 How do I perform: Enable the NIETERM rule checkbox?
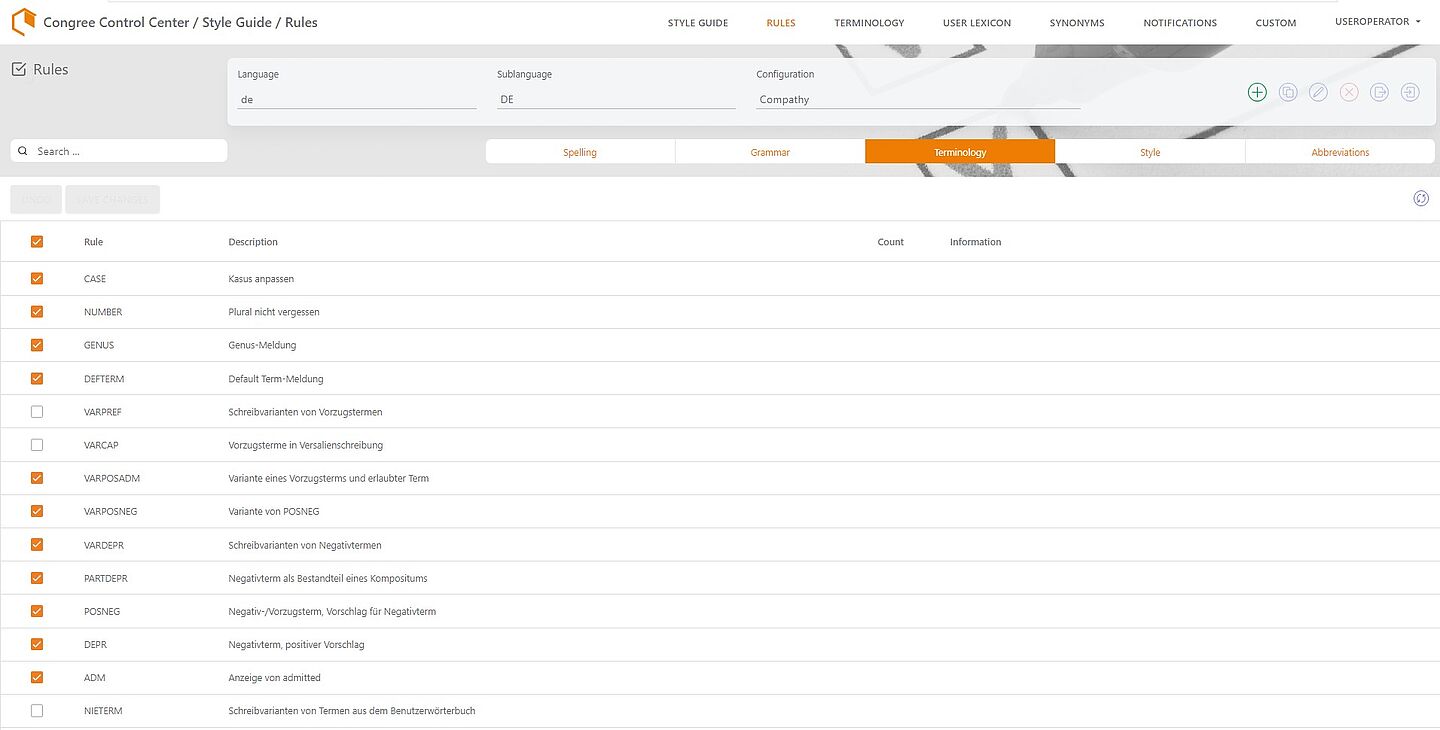coord(37,710)
